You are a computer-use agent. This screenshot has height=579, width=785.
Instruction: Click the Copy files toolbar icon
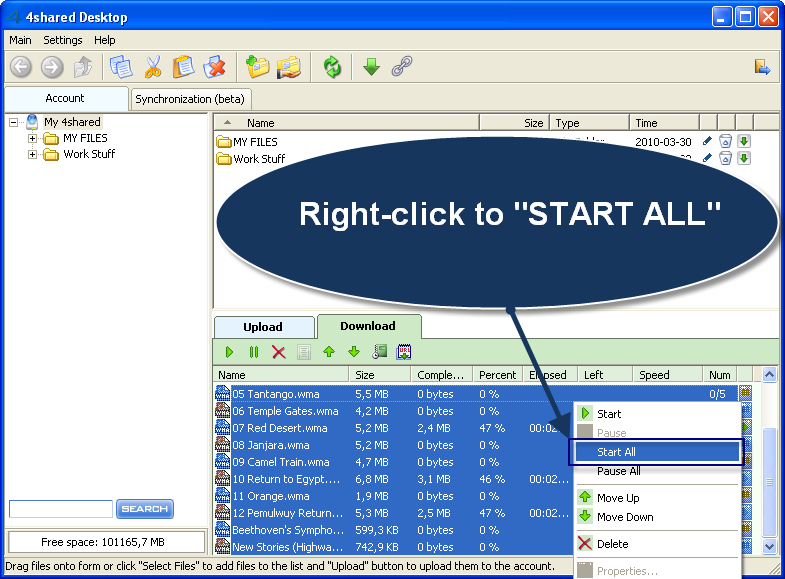click(x=121, y=67)
